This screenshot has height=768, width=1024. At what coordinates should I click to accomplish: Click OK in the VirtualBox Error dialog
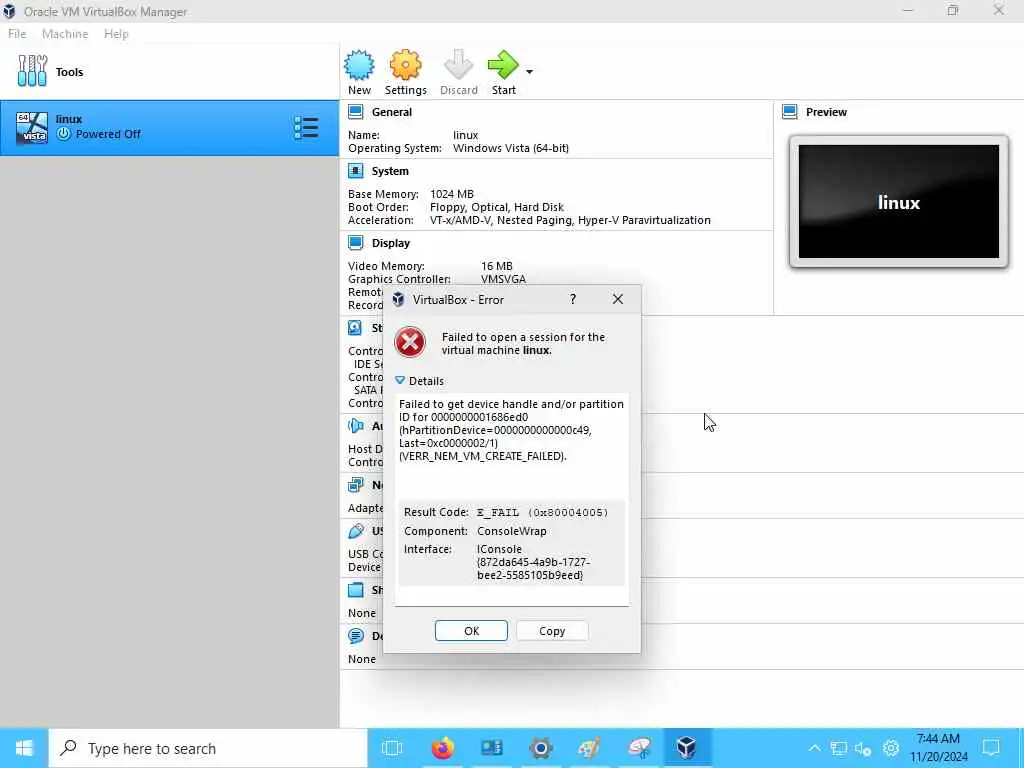click(x=472, y=631)
